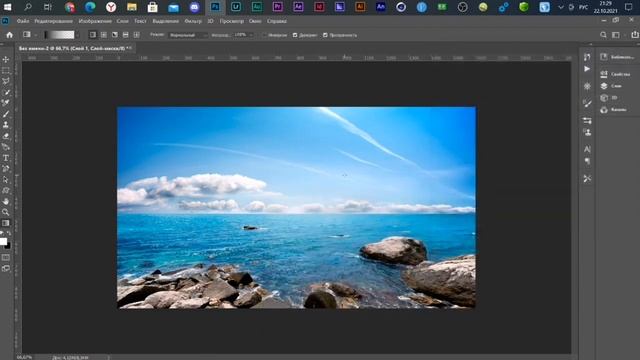Open the screen mode switcher

pyautogui.click(x=6, y=269)
